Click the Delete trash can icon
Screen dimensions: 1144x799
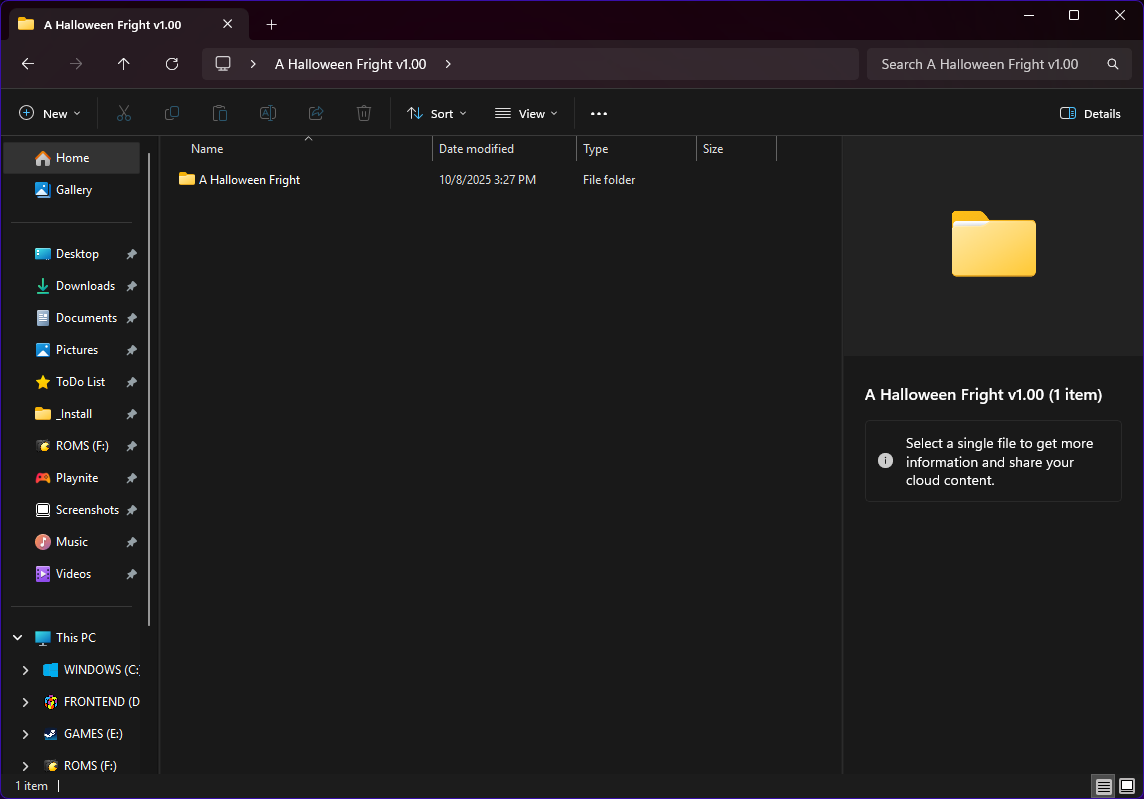click(x=364, y=114)
